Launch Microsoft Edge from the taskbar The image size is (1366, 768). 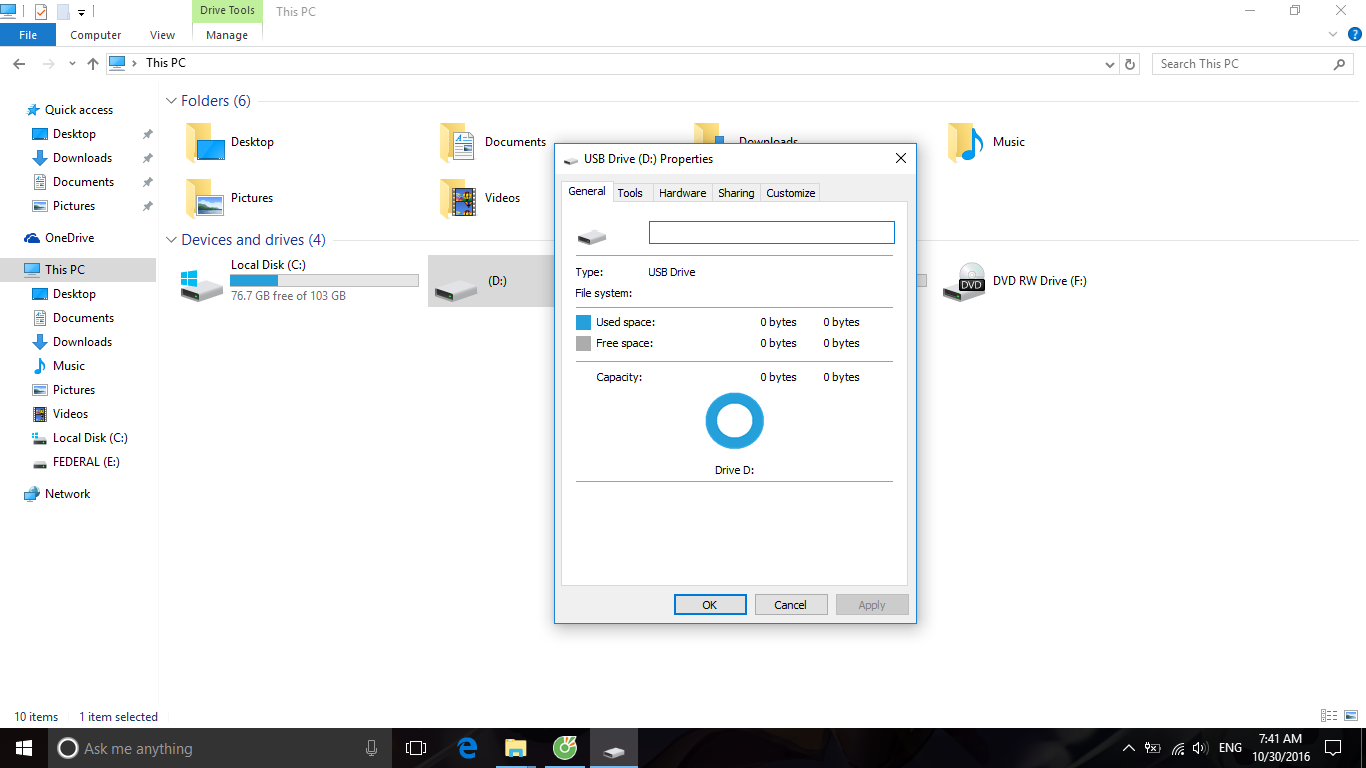(467, 748)
